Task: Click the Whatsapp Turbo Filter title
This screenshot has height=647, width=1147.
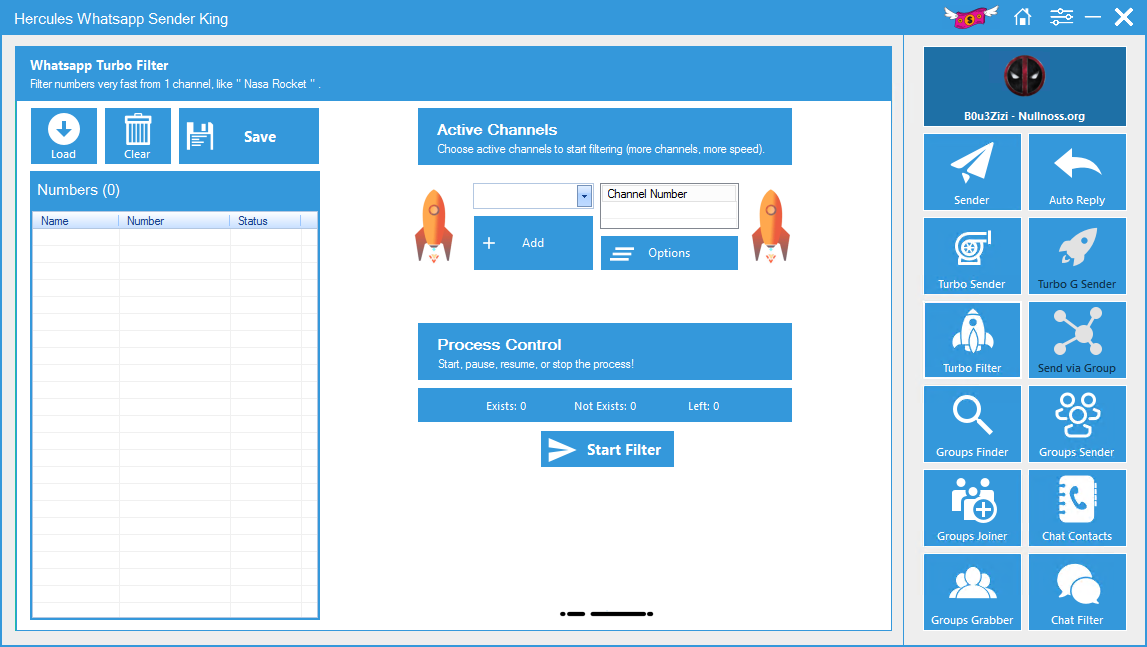Action: point(99,65)
